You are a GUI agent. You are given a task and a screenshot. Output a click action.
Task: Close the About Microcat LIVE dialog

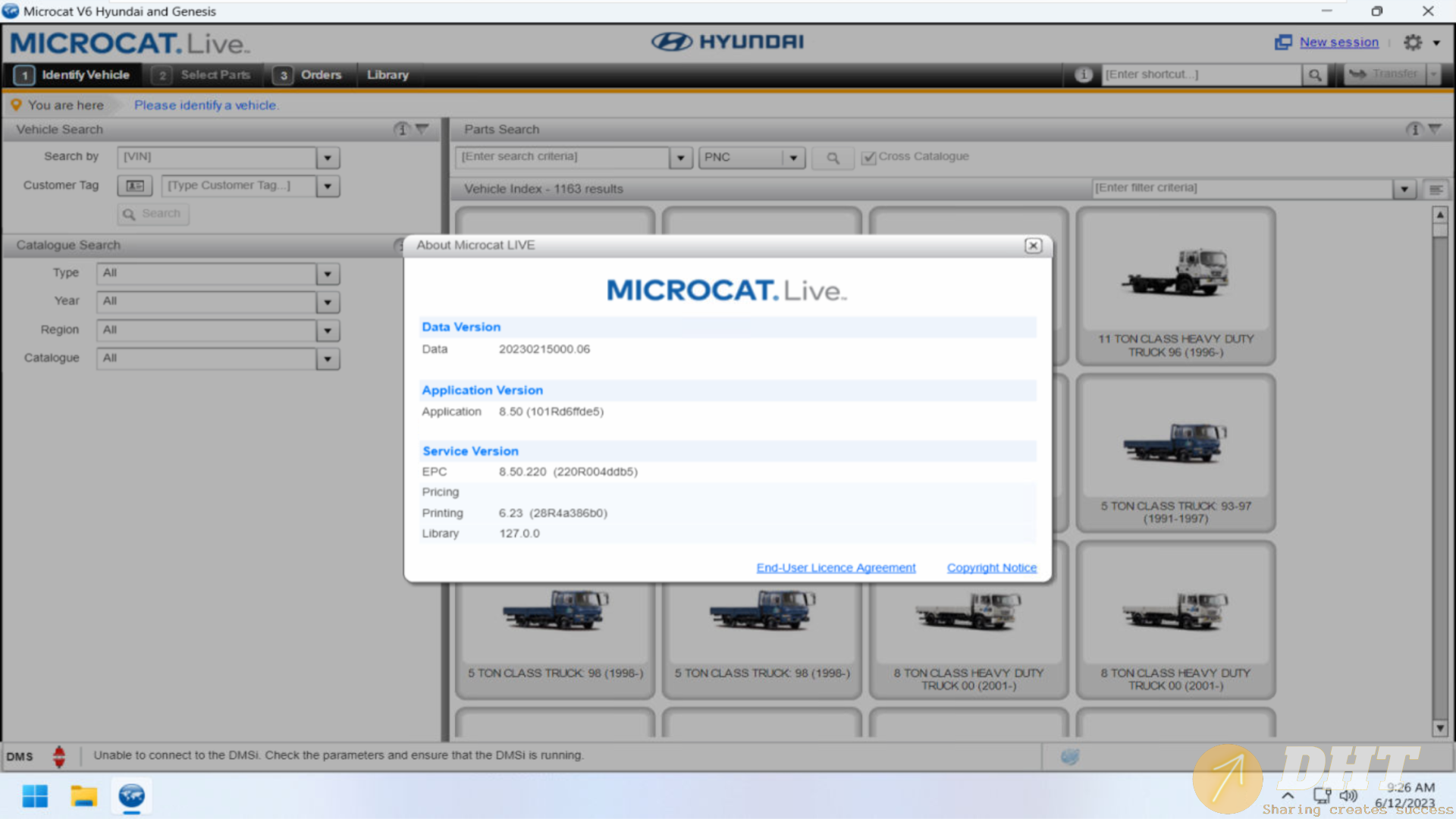point(1033,246)
